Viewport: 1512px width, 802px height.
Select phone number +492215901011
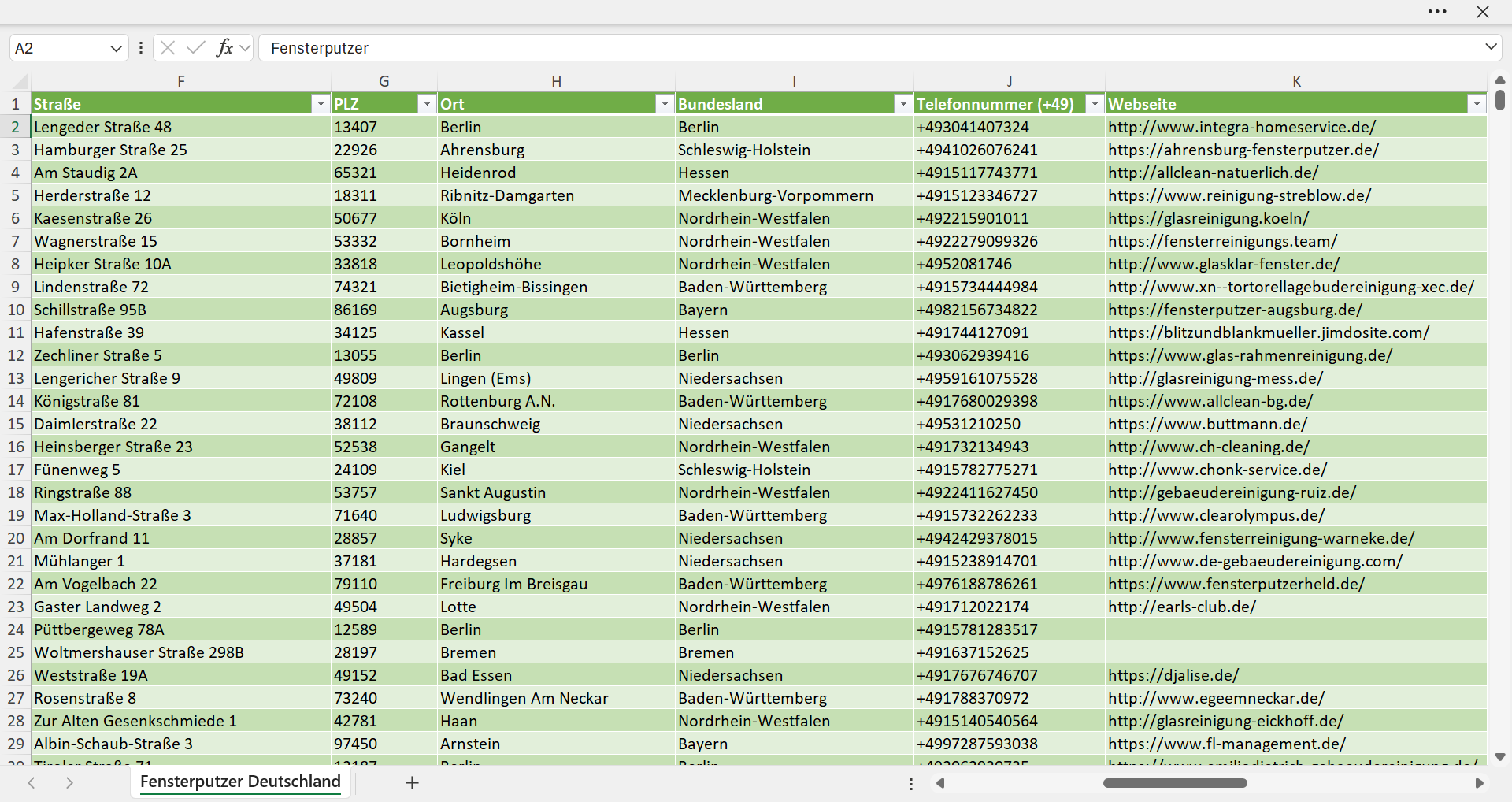(x=1010, y=218)
